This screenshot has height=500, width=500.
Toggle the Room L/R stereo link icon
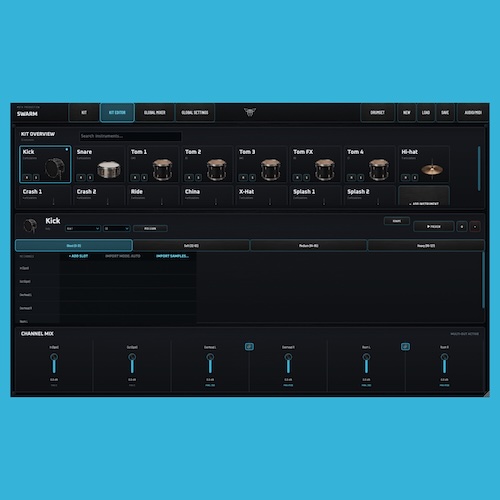click(405, 347)
